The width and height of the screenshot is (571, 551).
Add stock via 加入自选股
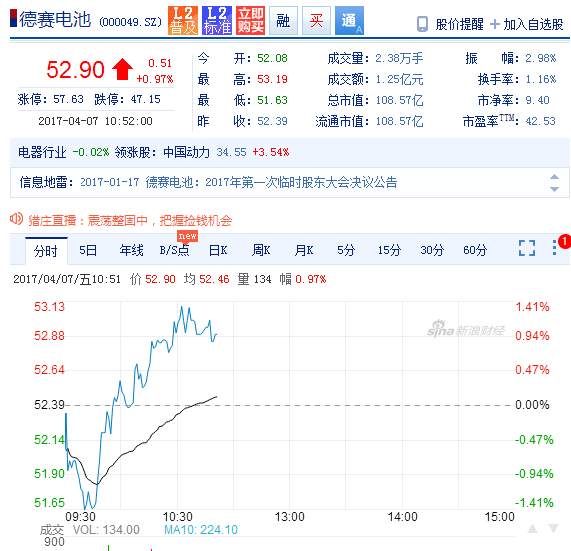[527, 24]
